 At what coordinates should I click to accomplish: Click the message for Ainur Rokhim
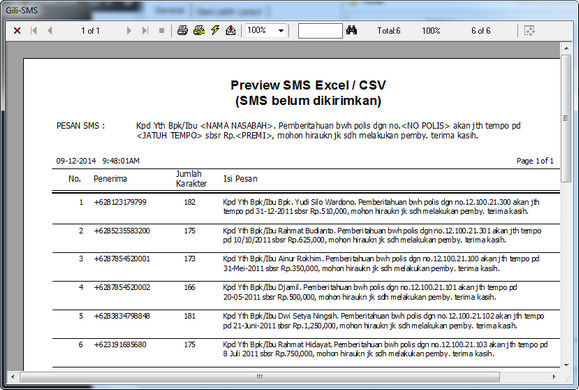coord(381,264)
